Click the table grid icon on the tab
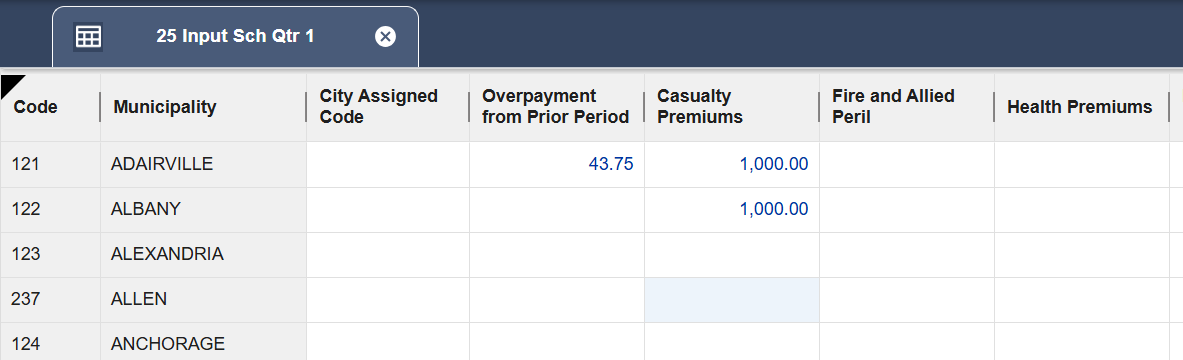Image resolution: width=1183 pixels, height=360 pixels. pyautogui.click(x=88, y=36)
